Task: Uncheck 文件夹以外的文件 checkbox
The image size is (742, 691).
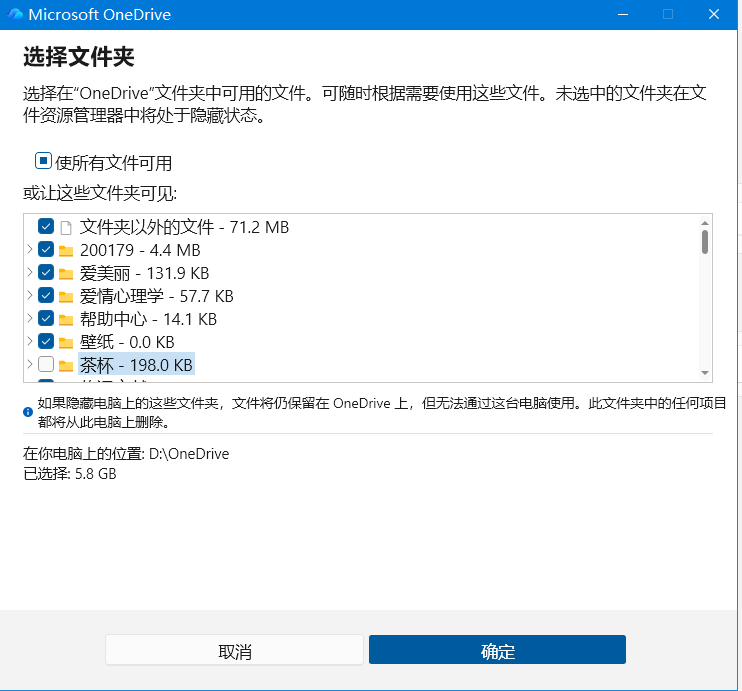Action: tap(46, 227)
